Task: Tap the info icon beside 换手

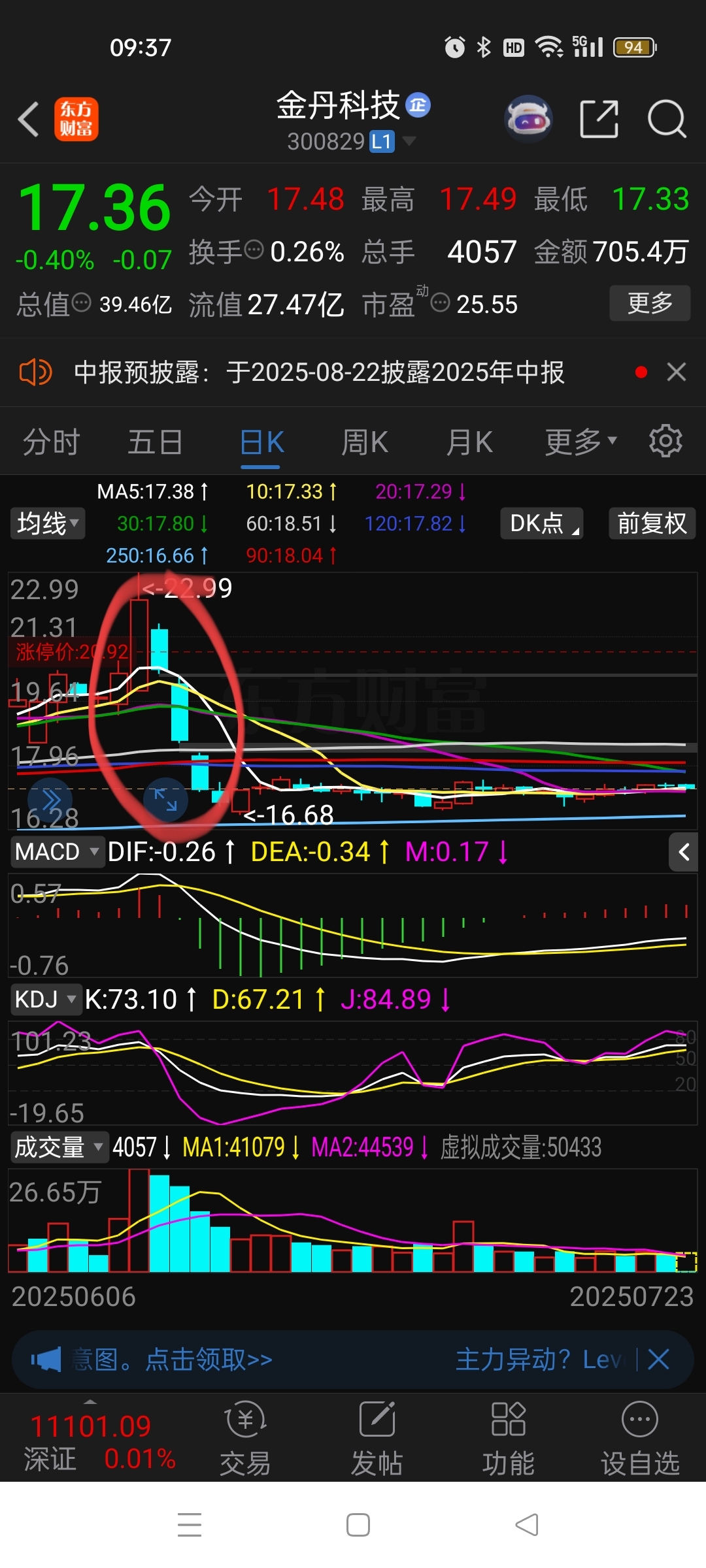Action: [x=254, y=249]
